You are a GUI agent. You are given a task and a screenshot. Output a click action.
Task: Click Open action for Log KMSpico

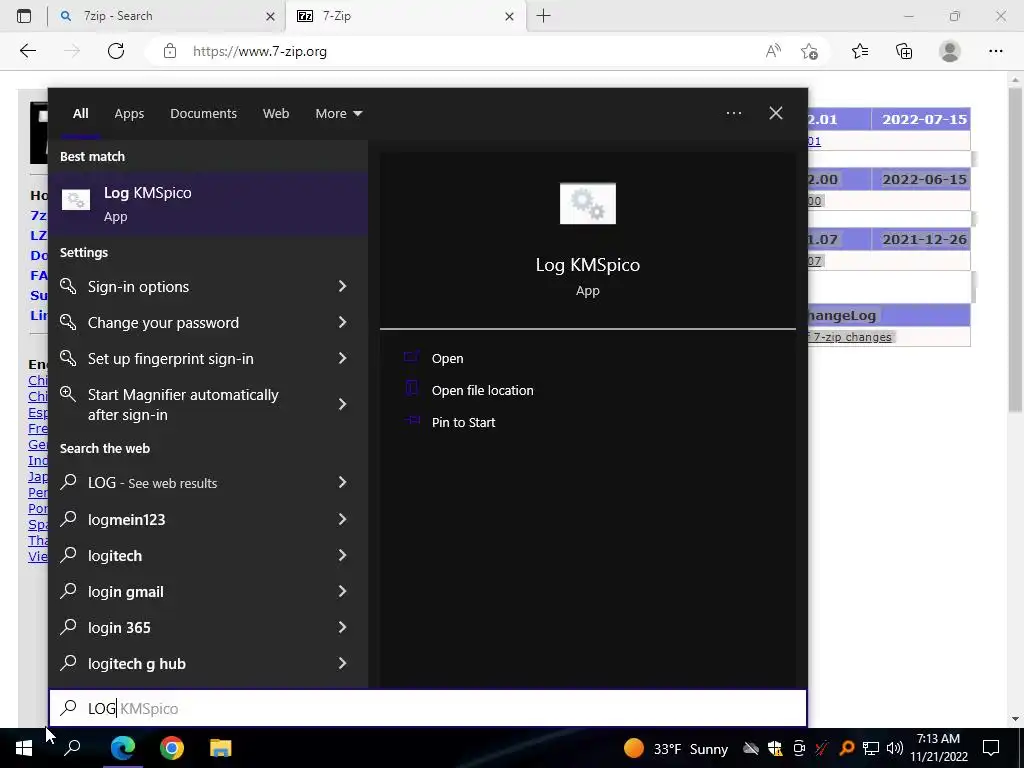tap(447, 358)
